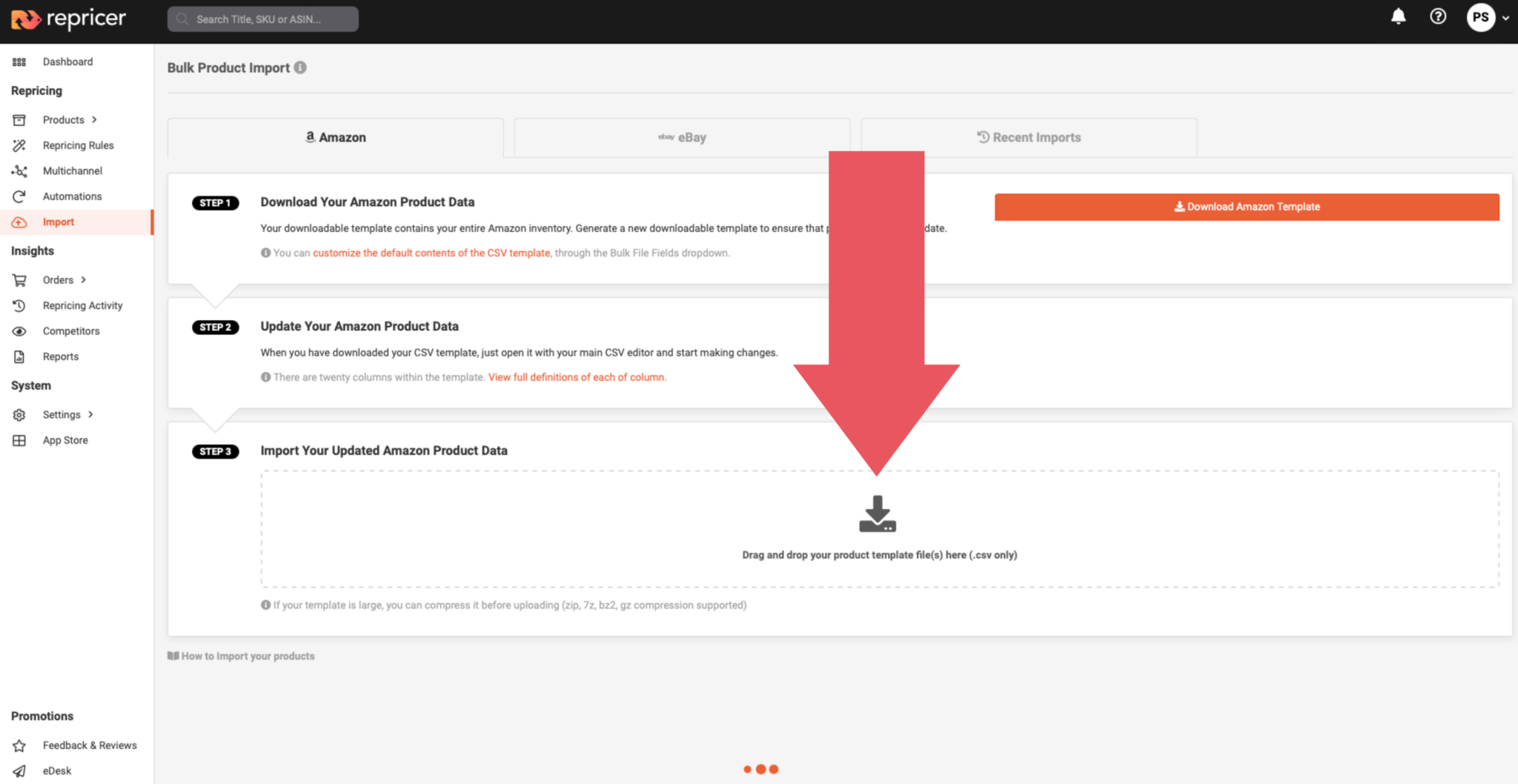Click the Dashboard grid icon
This screenshot has width=1518, height=784.
click(x=19, y=62)
